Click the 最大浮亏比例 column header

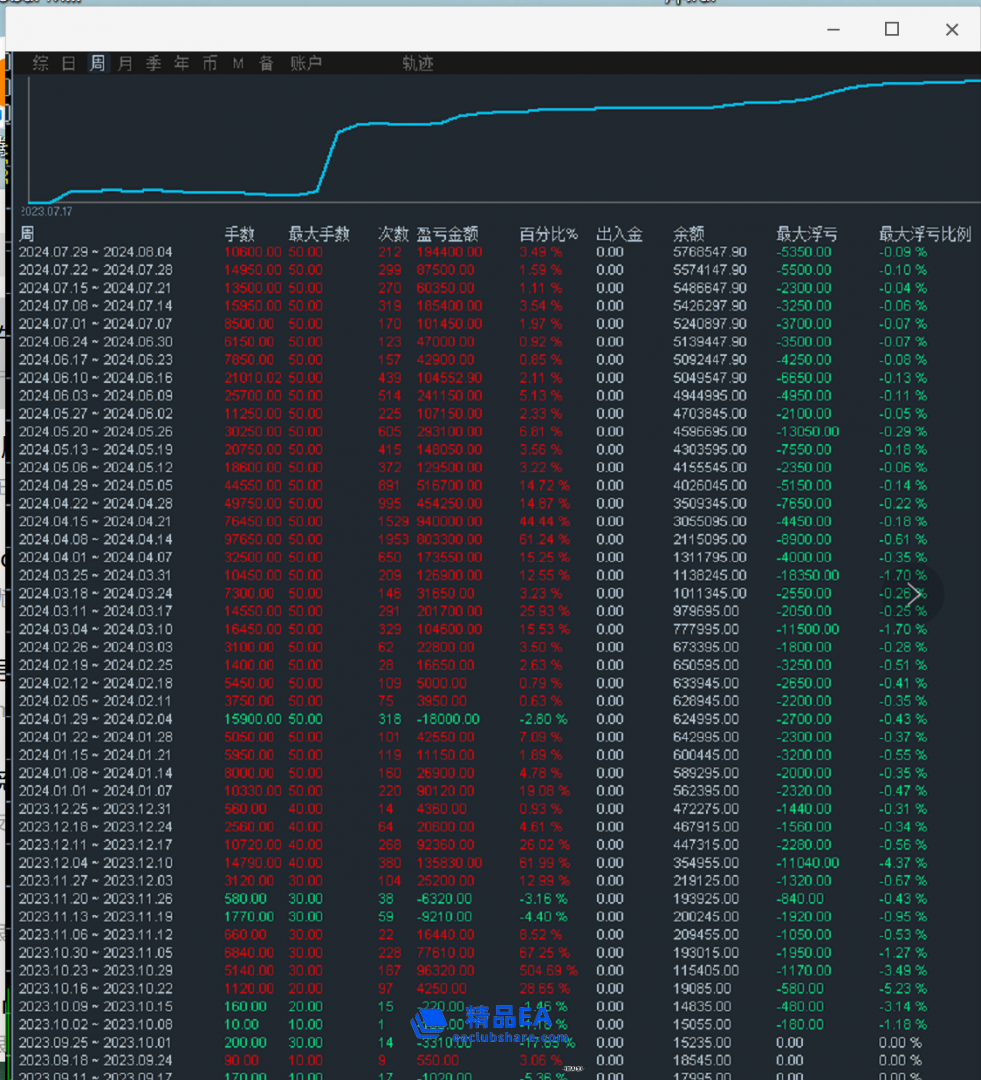pos(924,234)
